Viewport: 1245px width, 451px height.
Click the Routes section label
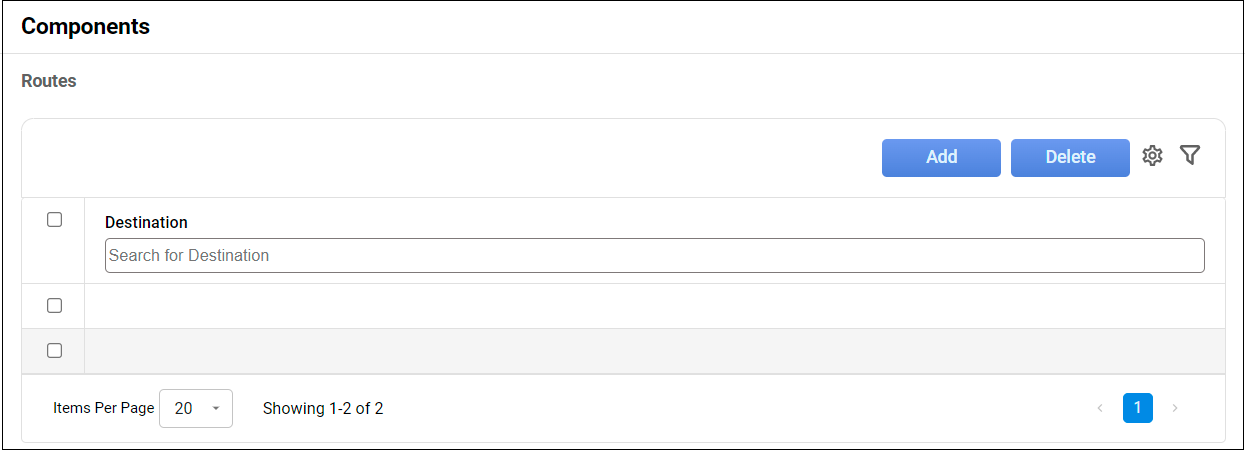pos(49,81)
